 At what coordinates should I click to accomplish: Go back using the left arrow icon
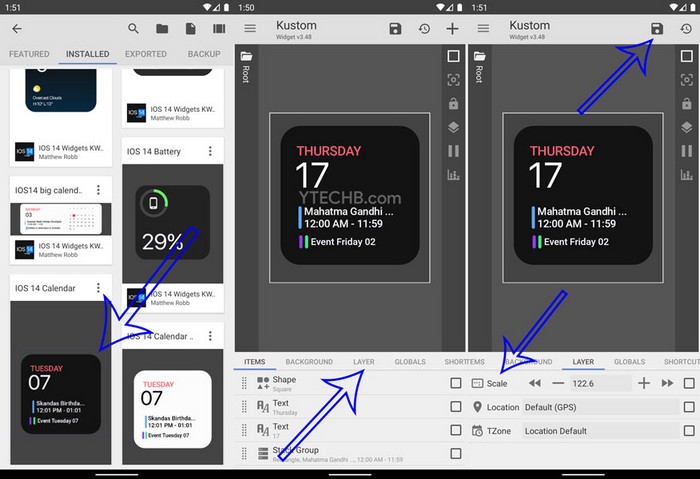click(16, 29)
